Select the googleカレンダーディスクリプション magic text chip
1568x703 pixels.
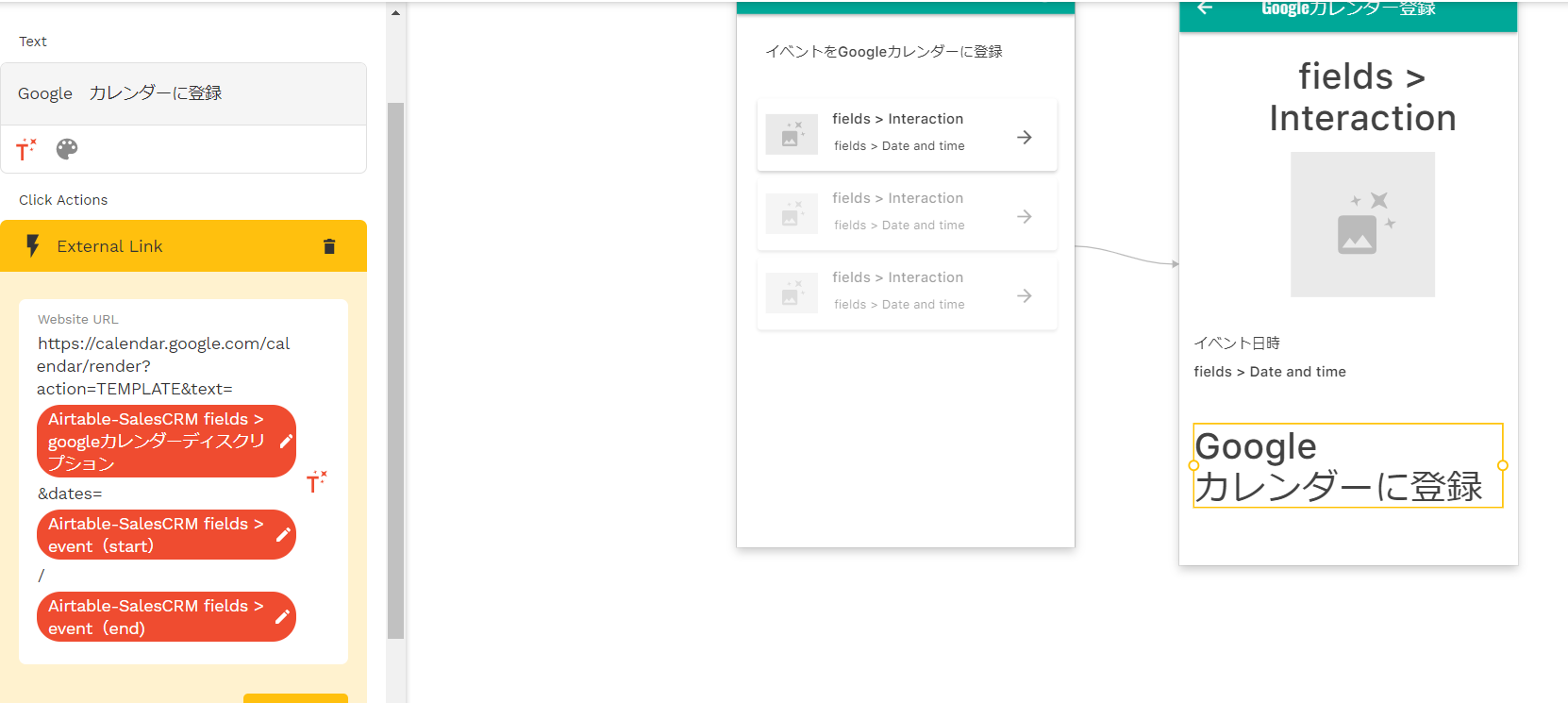[166, 442]
